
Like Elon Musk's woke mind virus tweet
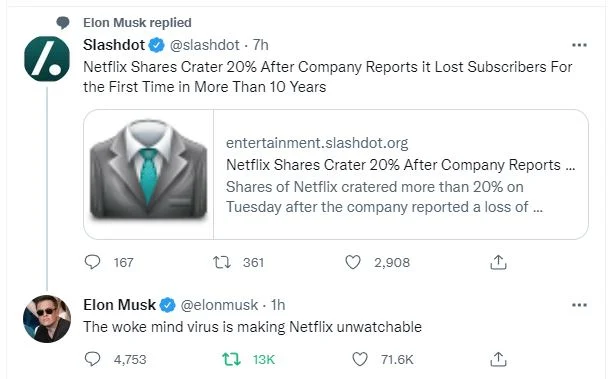click(x=360, y=359)
